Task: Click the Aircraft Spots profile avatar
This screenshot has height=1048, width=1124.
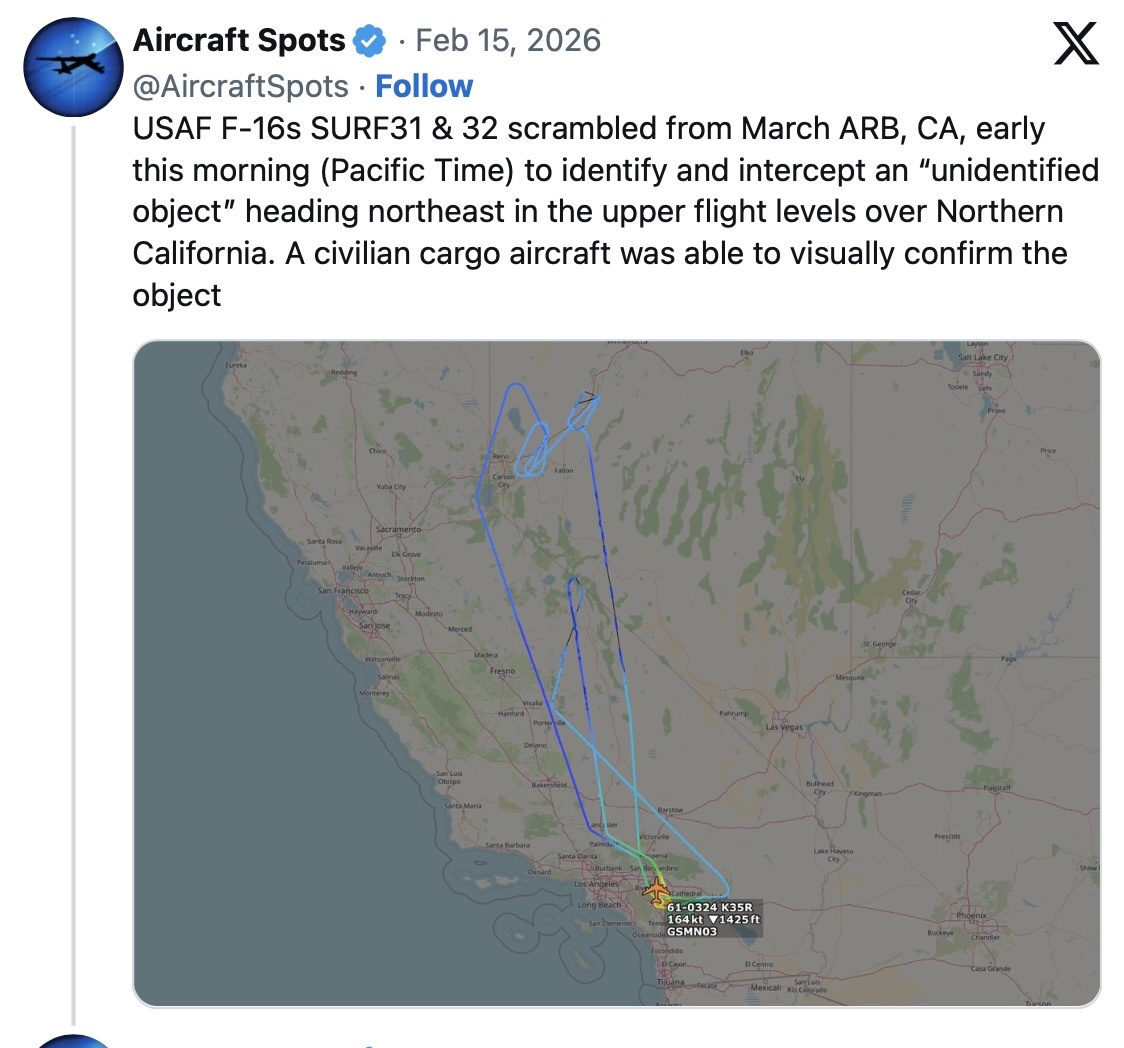Action: pos(73,67)
